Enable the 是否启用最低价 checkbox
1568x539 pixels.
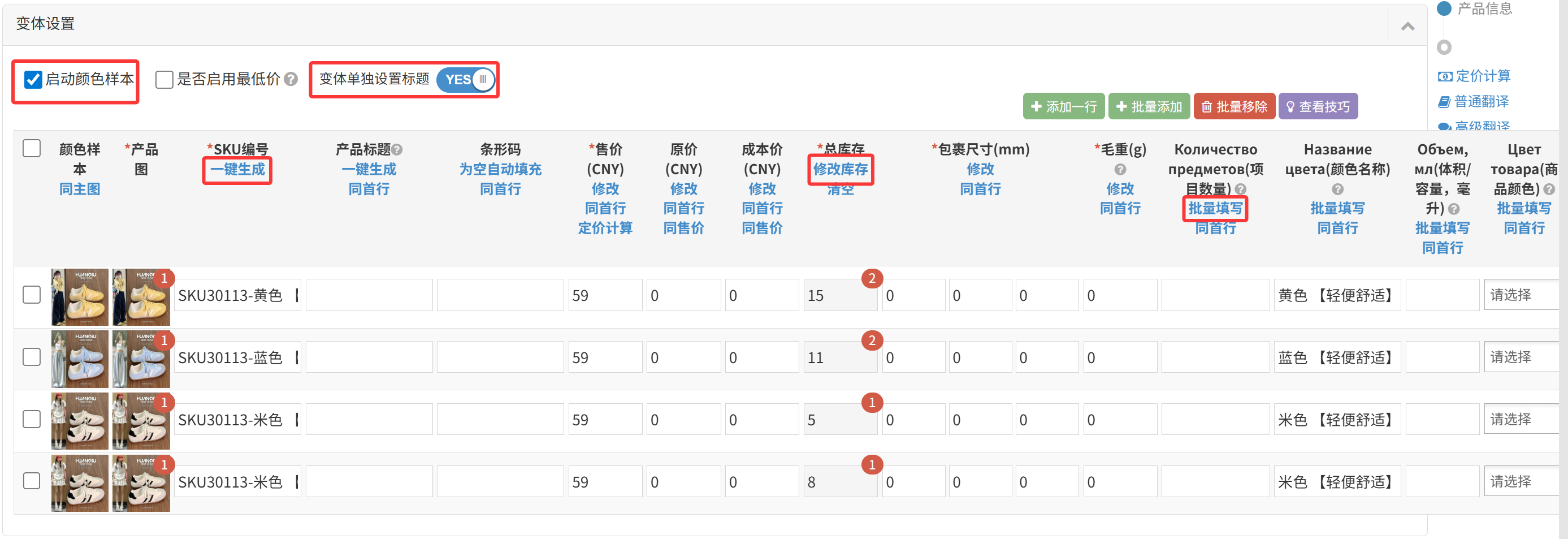[164, 79]
